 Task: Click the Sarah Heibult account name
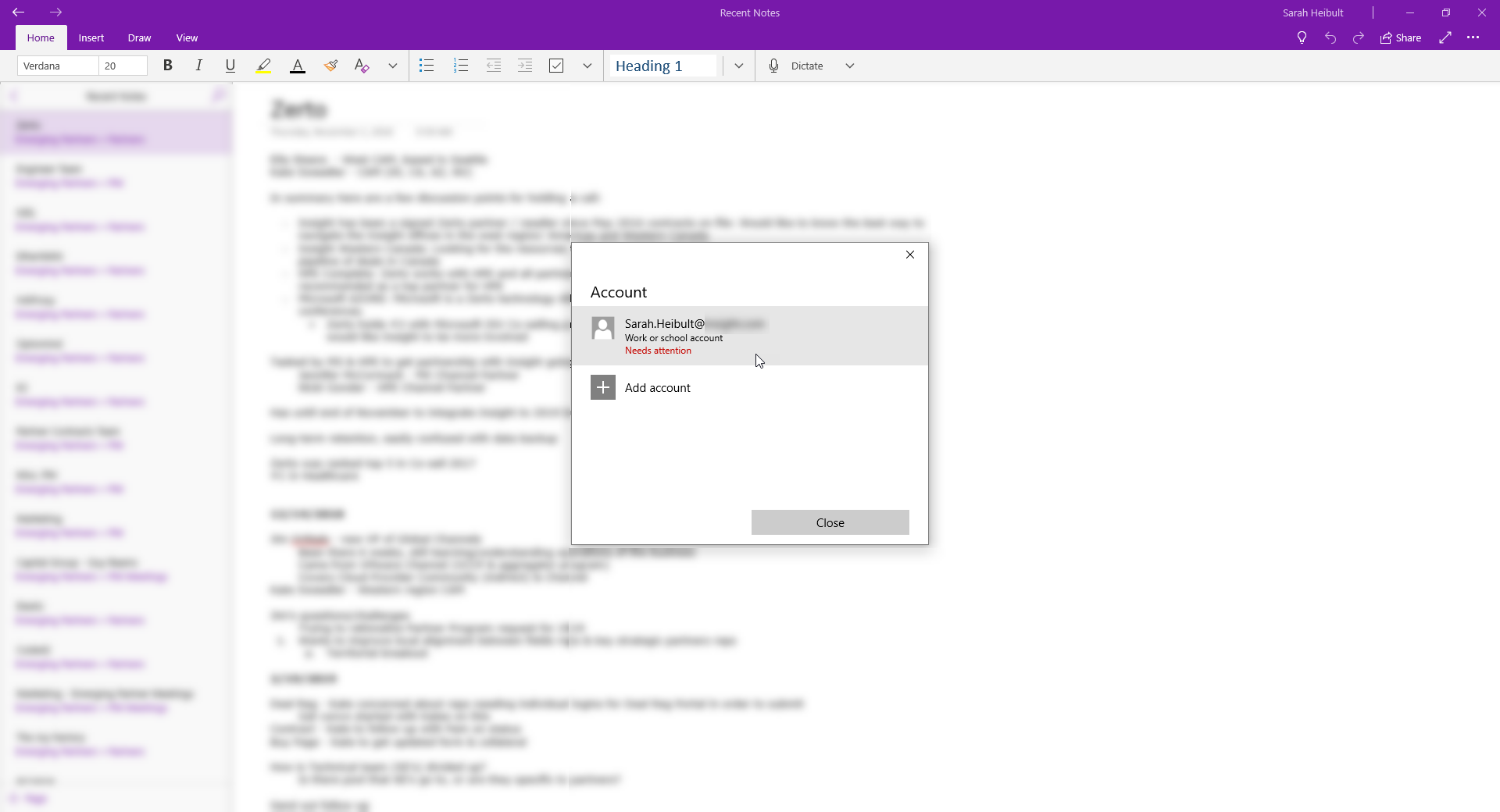1313,12
